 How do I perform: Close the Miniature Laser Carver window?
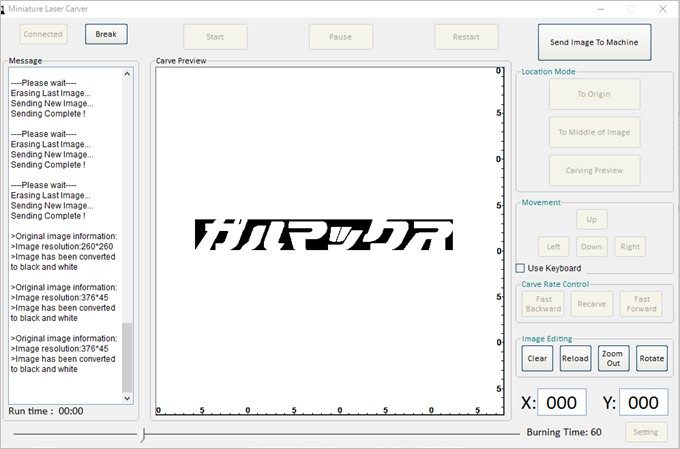[x=663, y=9]
